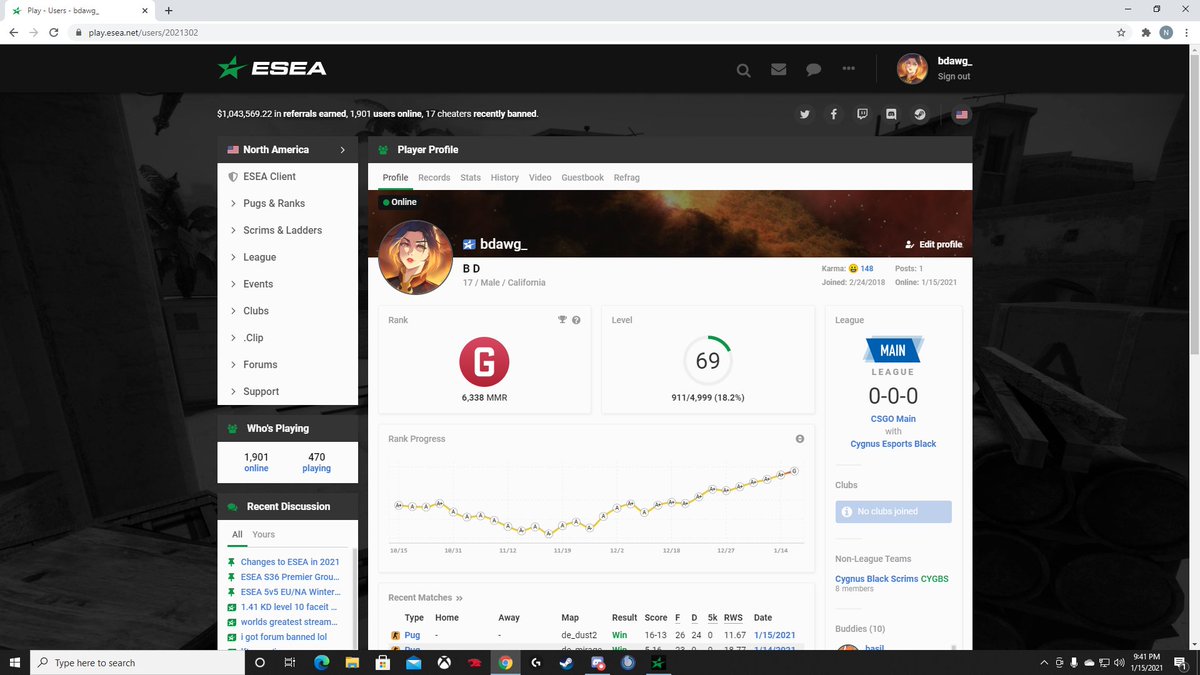
Task: Open ESEA's Twitch channel icon
Action: (862, 114)
